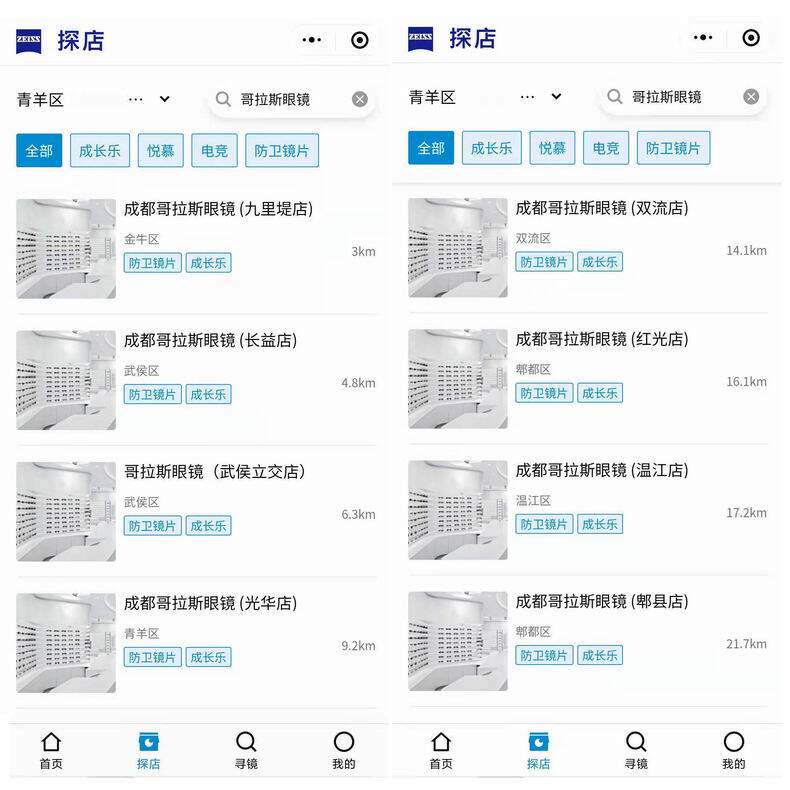Open 成都哥拉斯眼镜 (长益店) store
The image size is (790, 790).
tap(210, 340)
